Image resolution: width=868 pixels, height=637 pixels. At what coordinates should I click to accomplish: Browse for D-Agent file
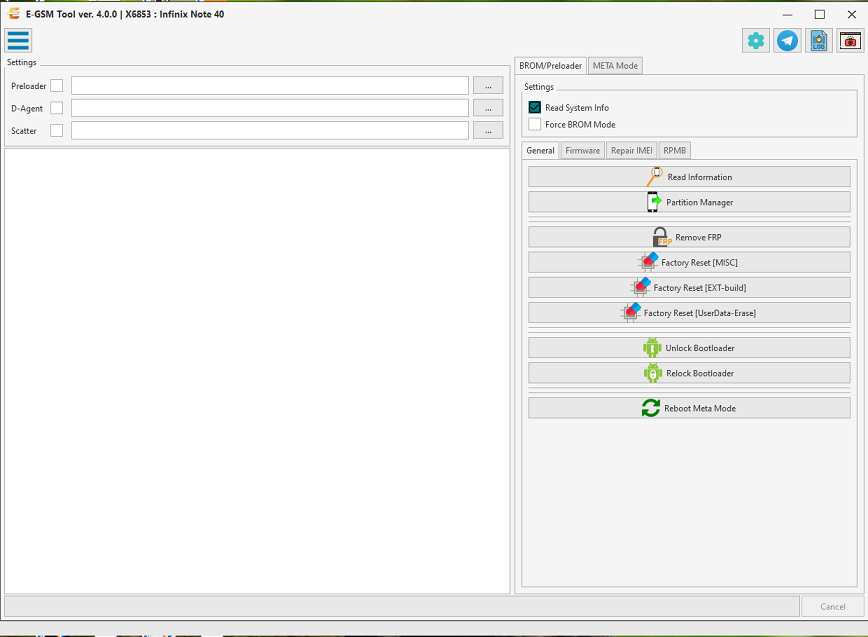tap(488, 108)
